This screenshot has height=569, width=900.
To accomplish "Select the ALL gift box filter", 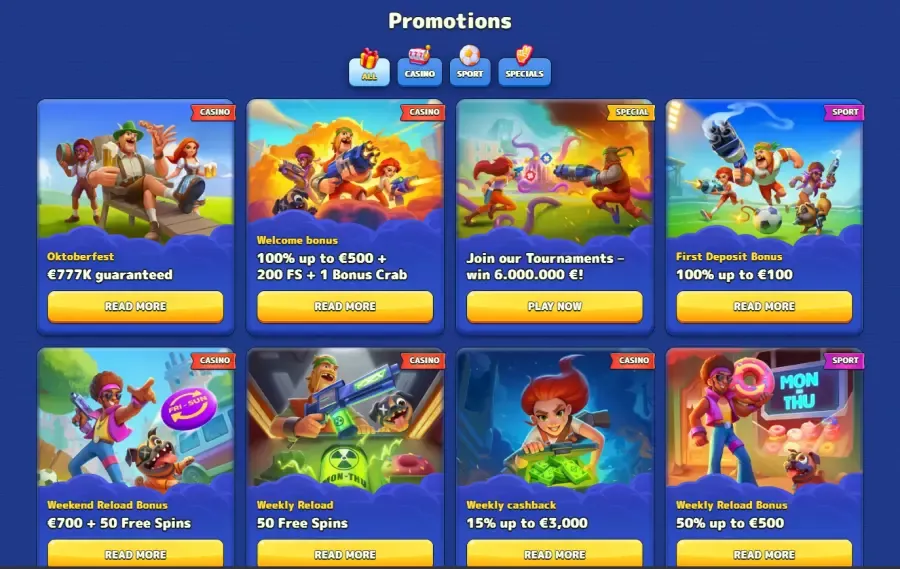I will click(369, 69).
